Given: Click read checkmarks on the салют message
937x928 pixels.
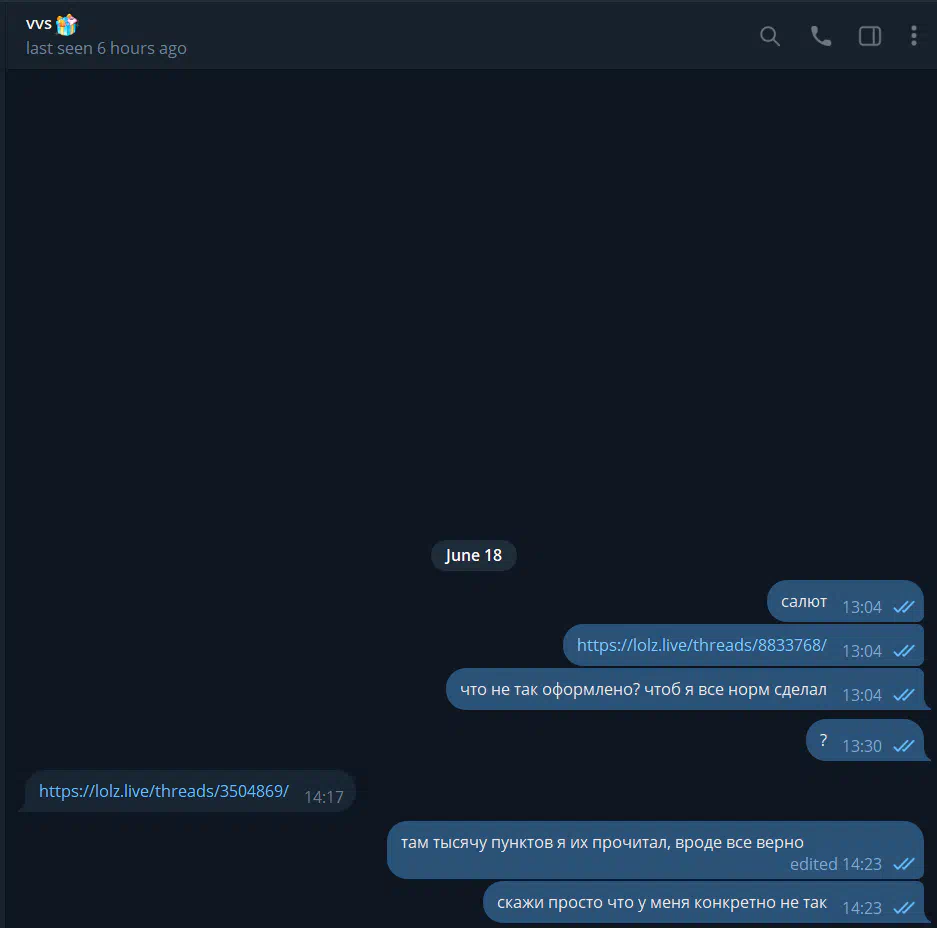Looking at the screenshot, I should tap(904, 607).
